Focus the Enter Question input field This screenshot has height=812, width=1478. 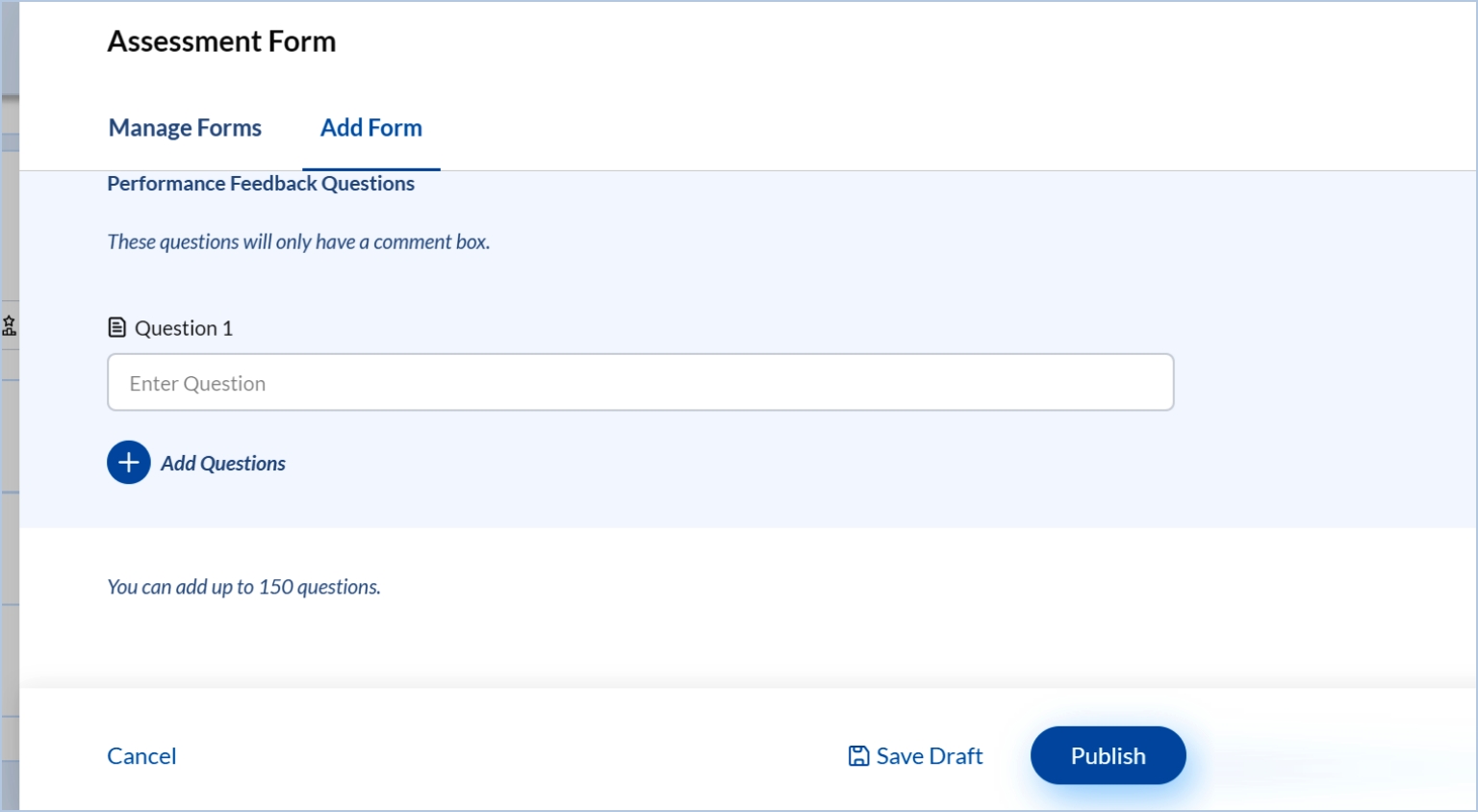pos(640,383)
